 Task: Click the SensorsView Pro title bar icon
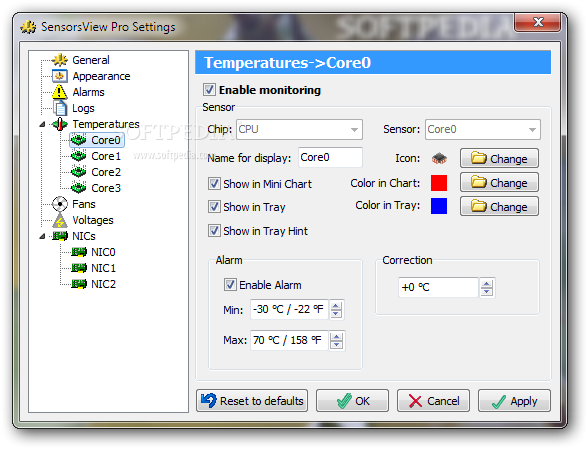28,27
